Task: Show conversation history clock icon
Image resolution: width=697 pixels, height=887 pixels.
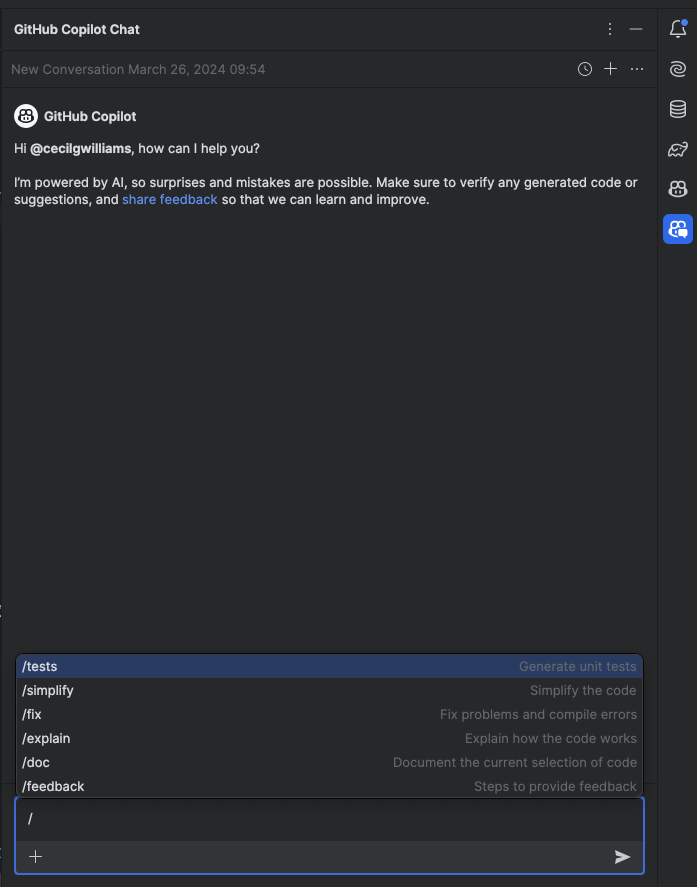Action: 585,69
